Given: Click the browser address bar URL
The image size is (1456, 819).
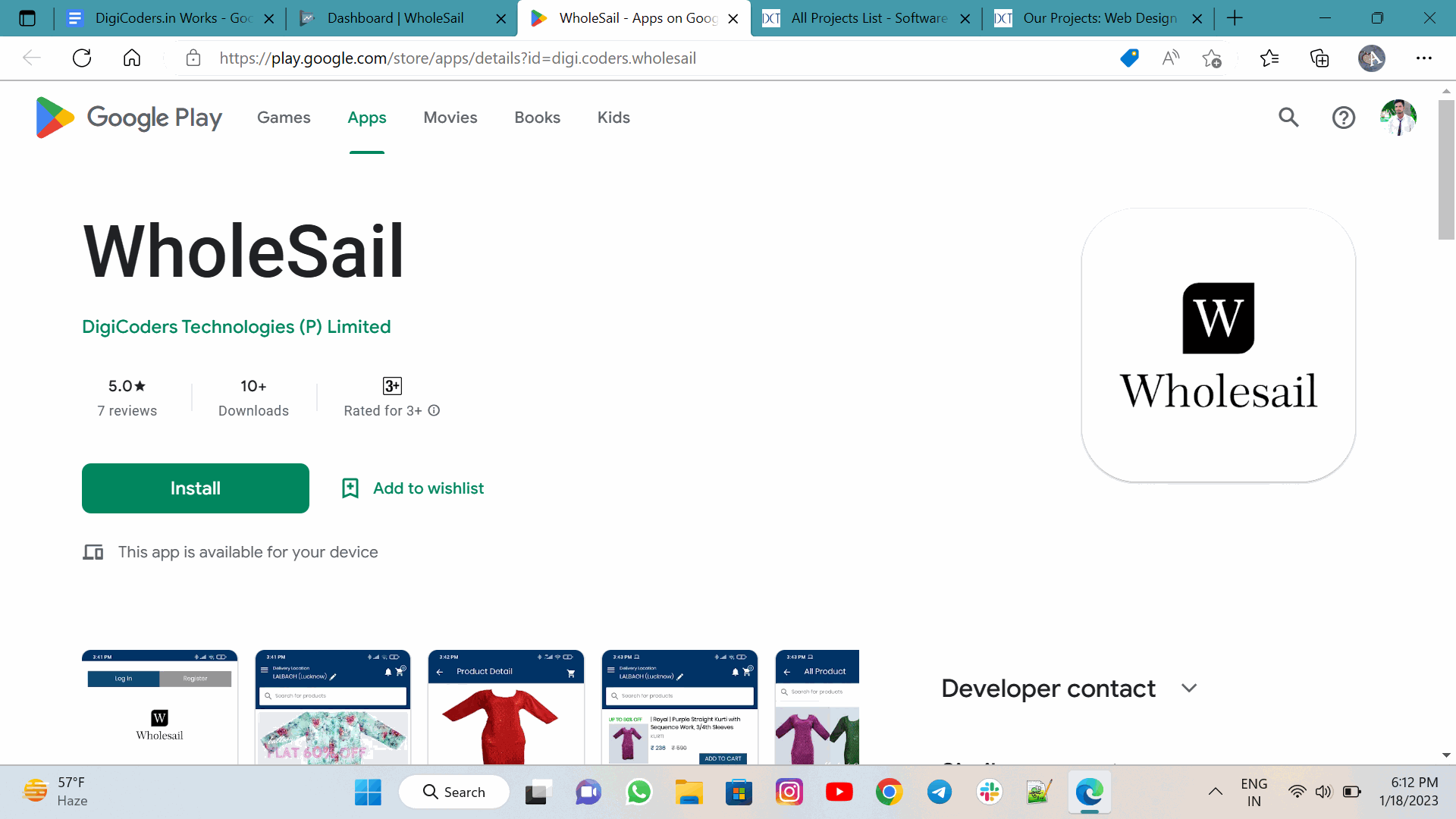Looking at the screenshot, I should [457, 58].
